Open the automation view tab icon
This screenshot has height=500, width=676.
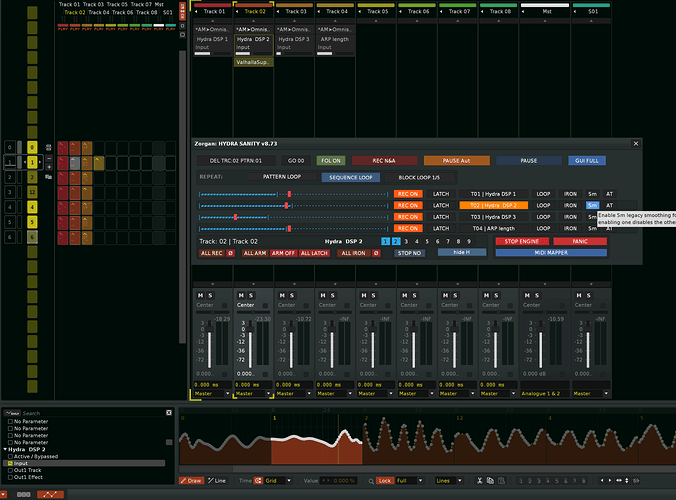(50, 494)
